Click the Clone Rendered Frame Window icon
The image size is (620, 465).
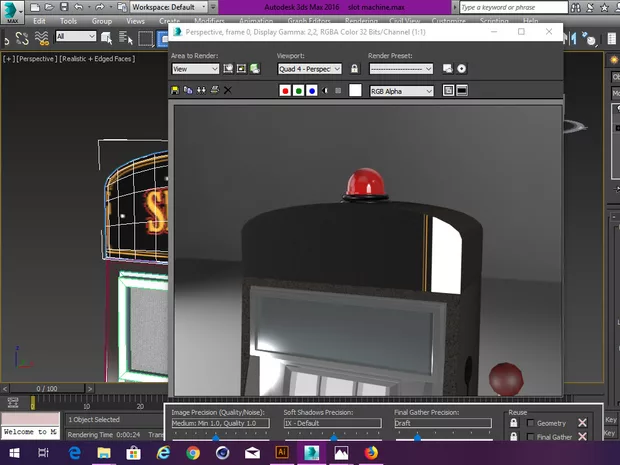(202, 90)
